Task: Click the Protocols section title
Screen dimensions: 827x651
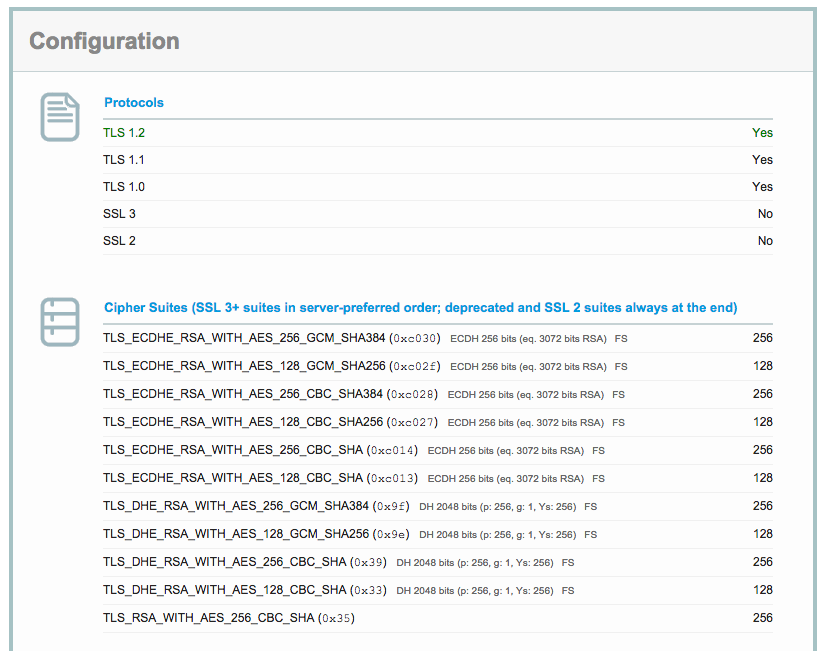Action: tap(134, 102)
